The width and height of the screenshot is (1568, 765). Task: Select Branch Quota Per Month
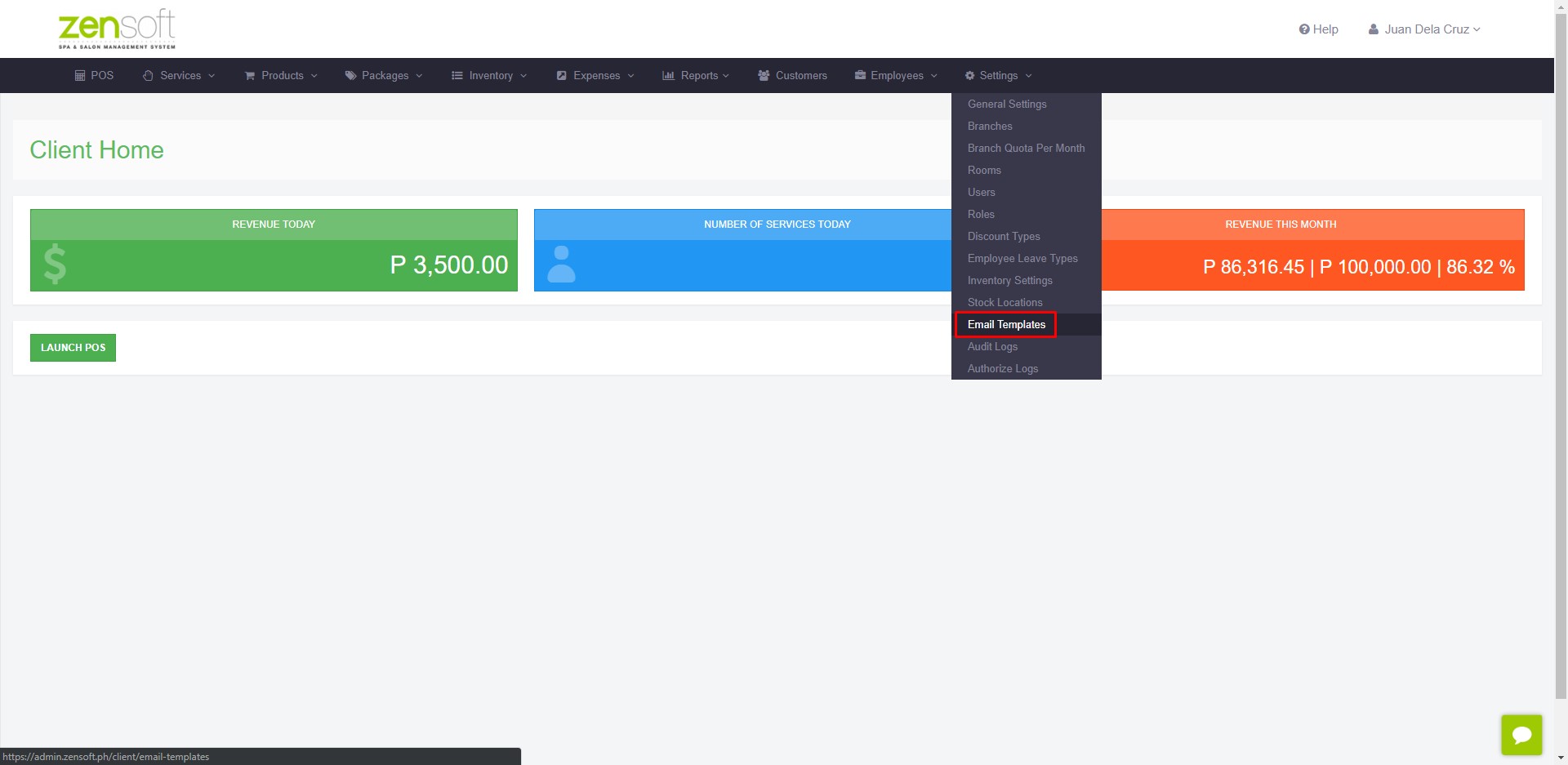tap(1026, 148)
